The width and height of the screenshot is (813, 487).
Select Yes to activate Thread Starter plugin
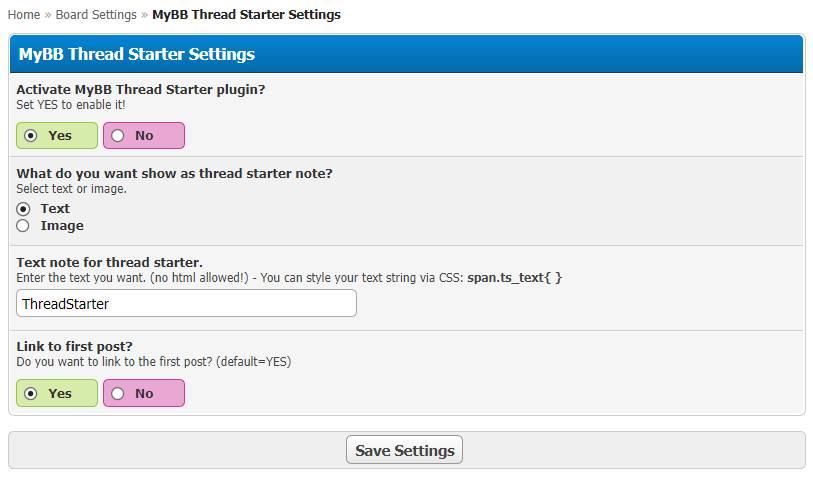pyautogui.click(x=31, y=136)
